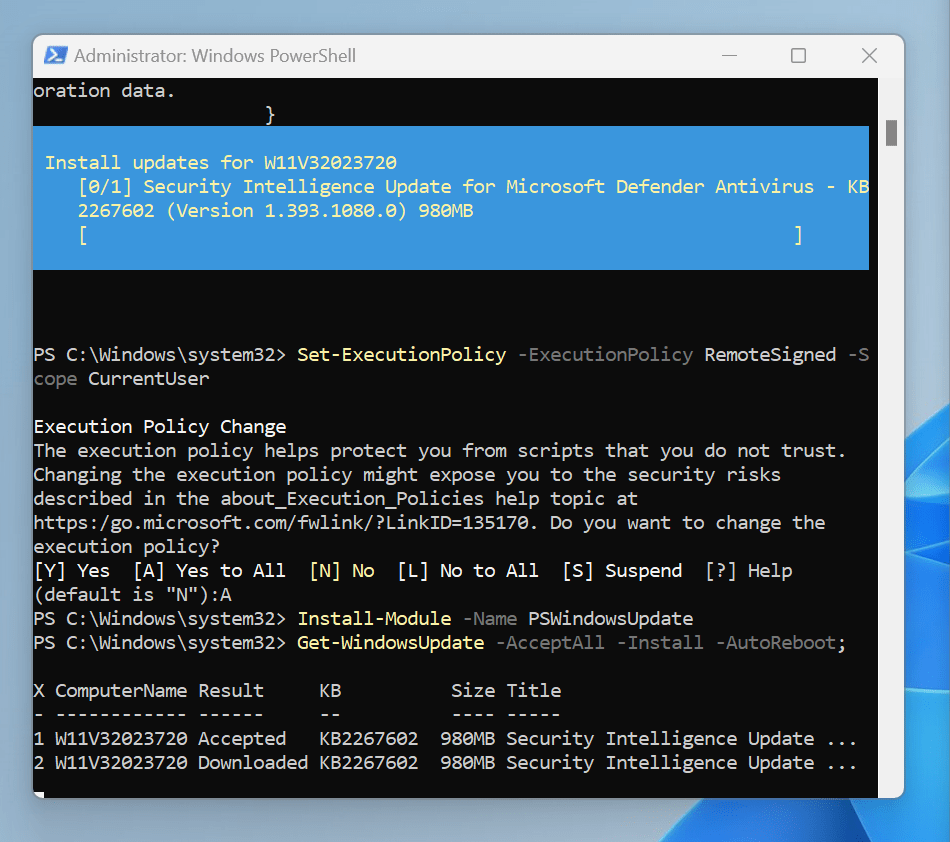Click the '[?] Help' prompt option
Image resolution: width=950 pixels, height=842 pixels.
pos(749,571)
